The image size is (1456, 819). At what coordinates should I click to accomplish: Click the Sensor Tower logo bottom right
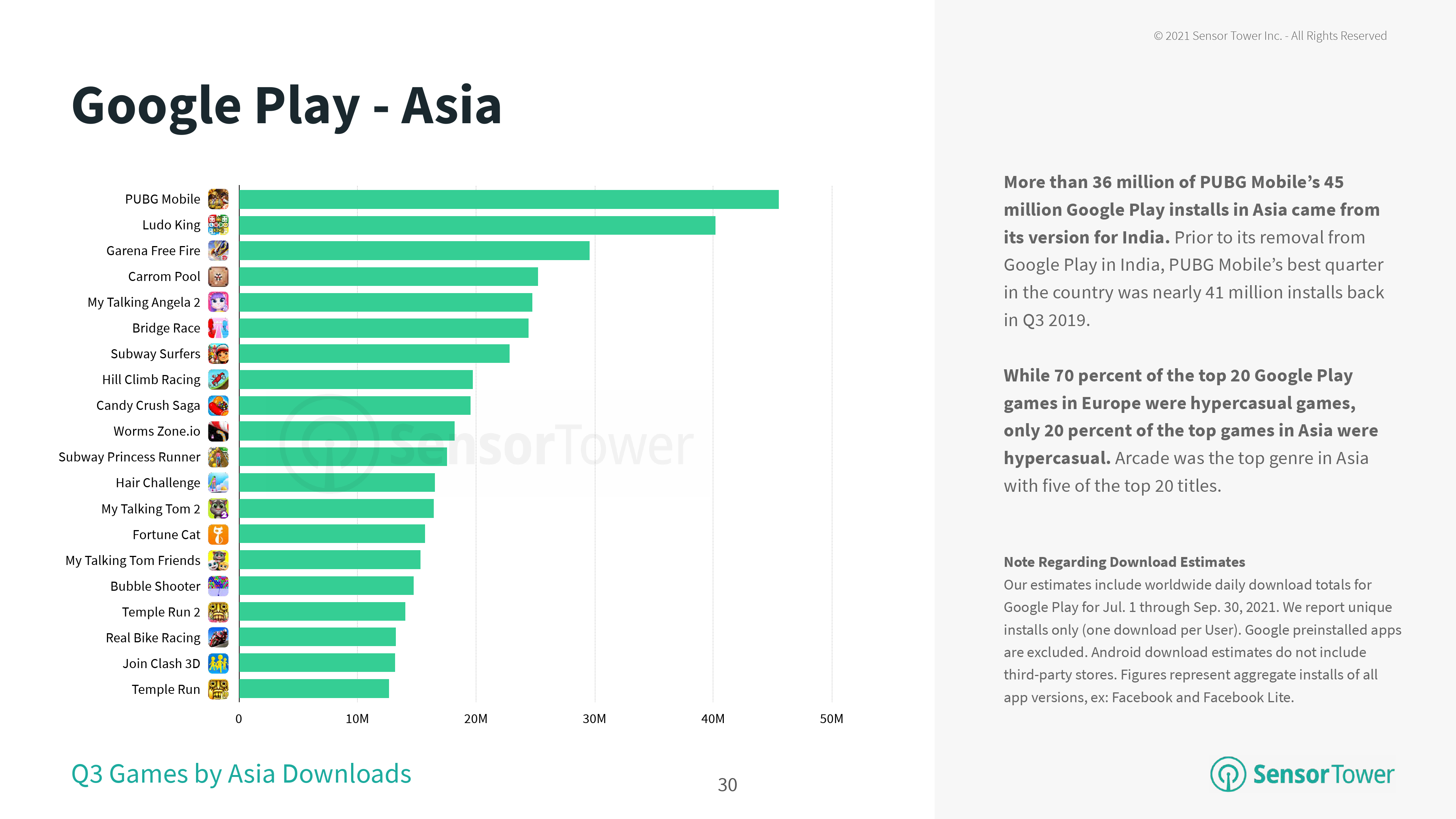[1302, 774]
